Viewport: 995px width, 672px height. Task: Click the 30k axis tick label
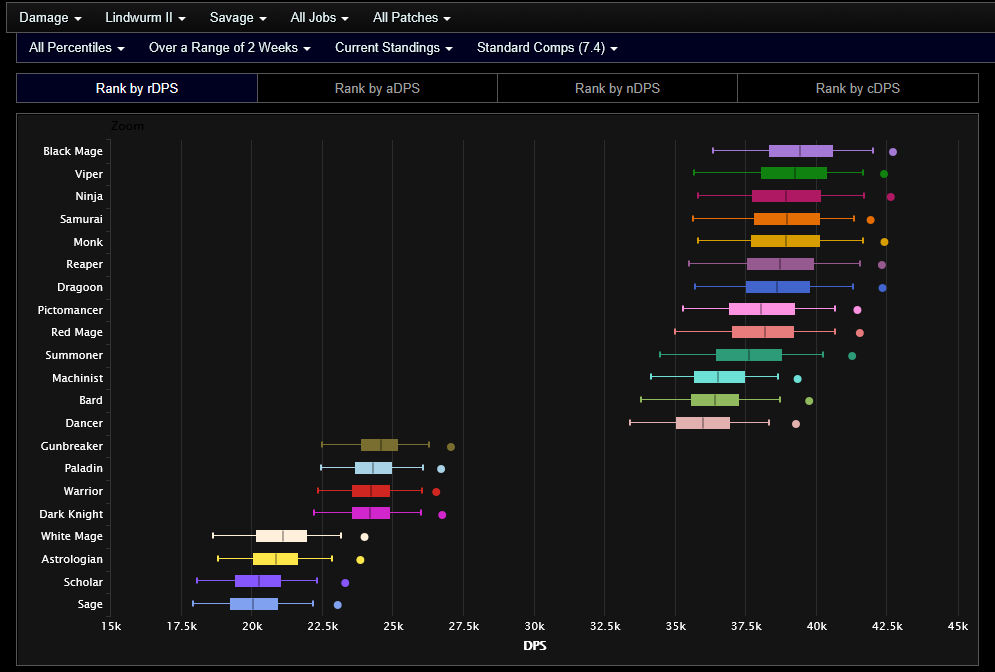[534, 626]
